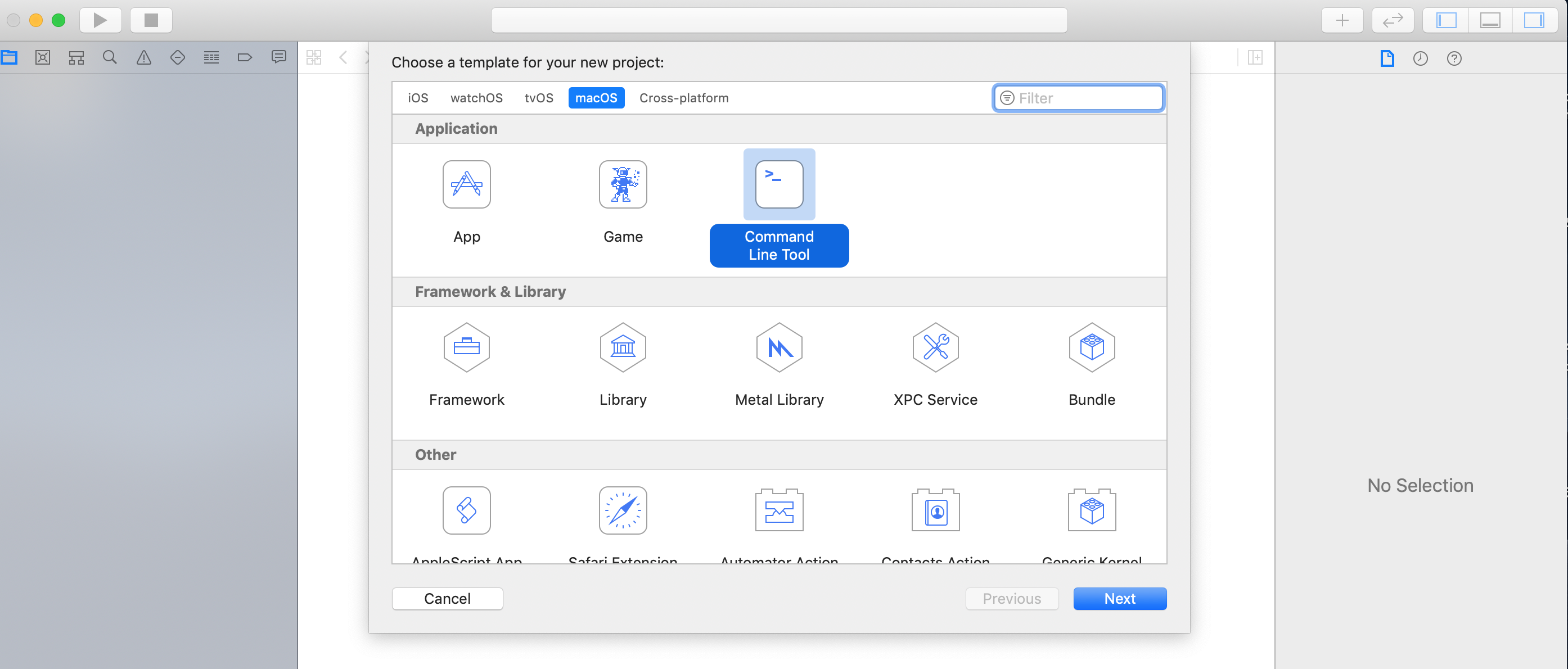Open the Find navigator magnifier icon
The image size is (1568, 669).
(110, 58)
